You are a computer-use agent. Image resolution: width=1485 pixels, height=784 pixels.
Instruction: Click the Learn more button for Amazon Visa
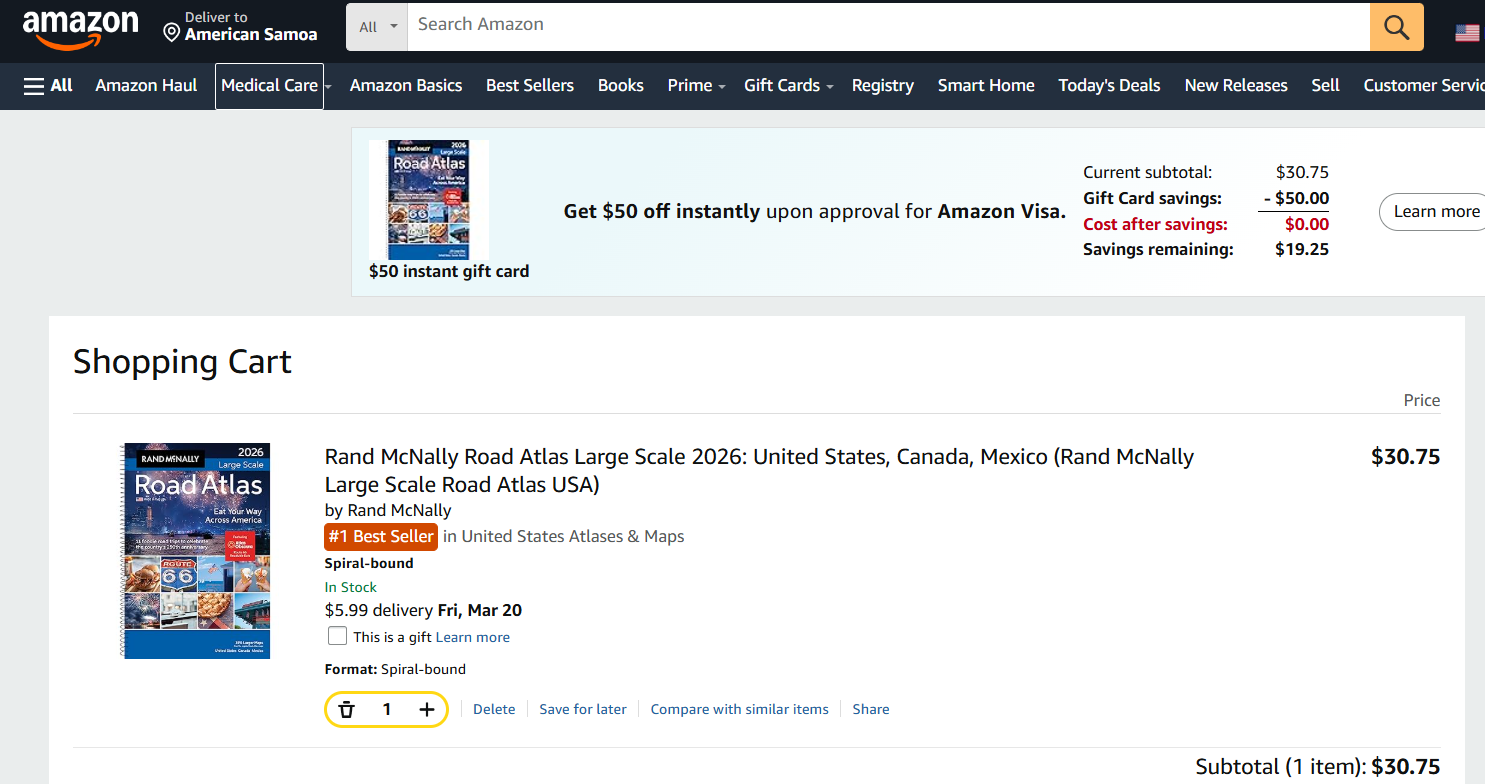[1435, 211]
